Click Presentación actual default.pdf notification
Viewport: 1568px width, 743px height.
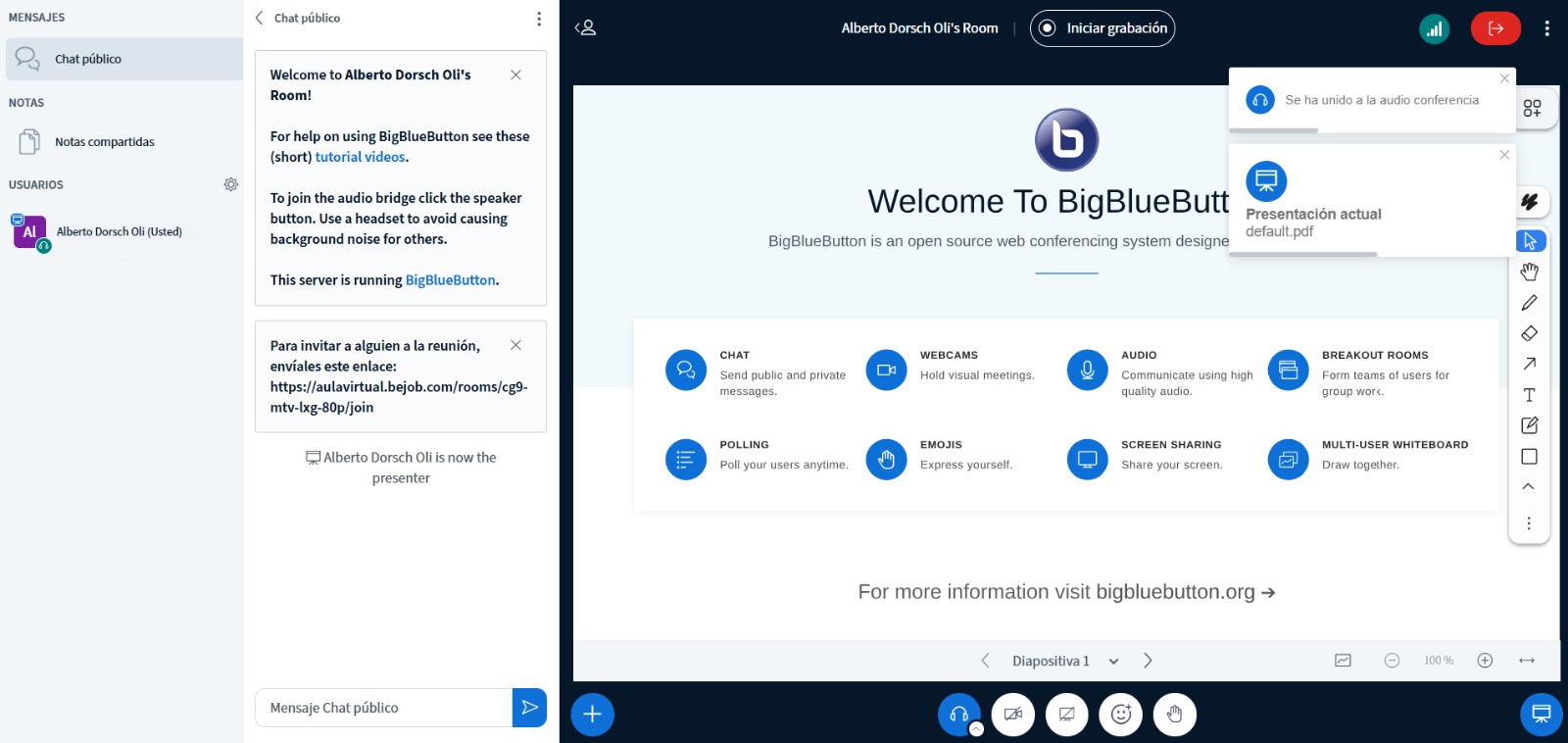(1371, 201)
